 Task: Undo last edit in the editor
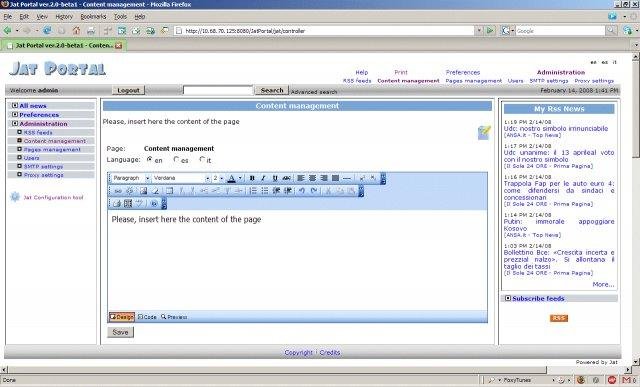(302, 191)
